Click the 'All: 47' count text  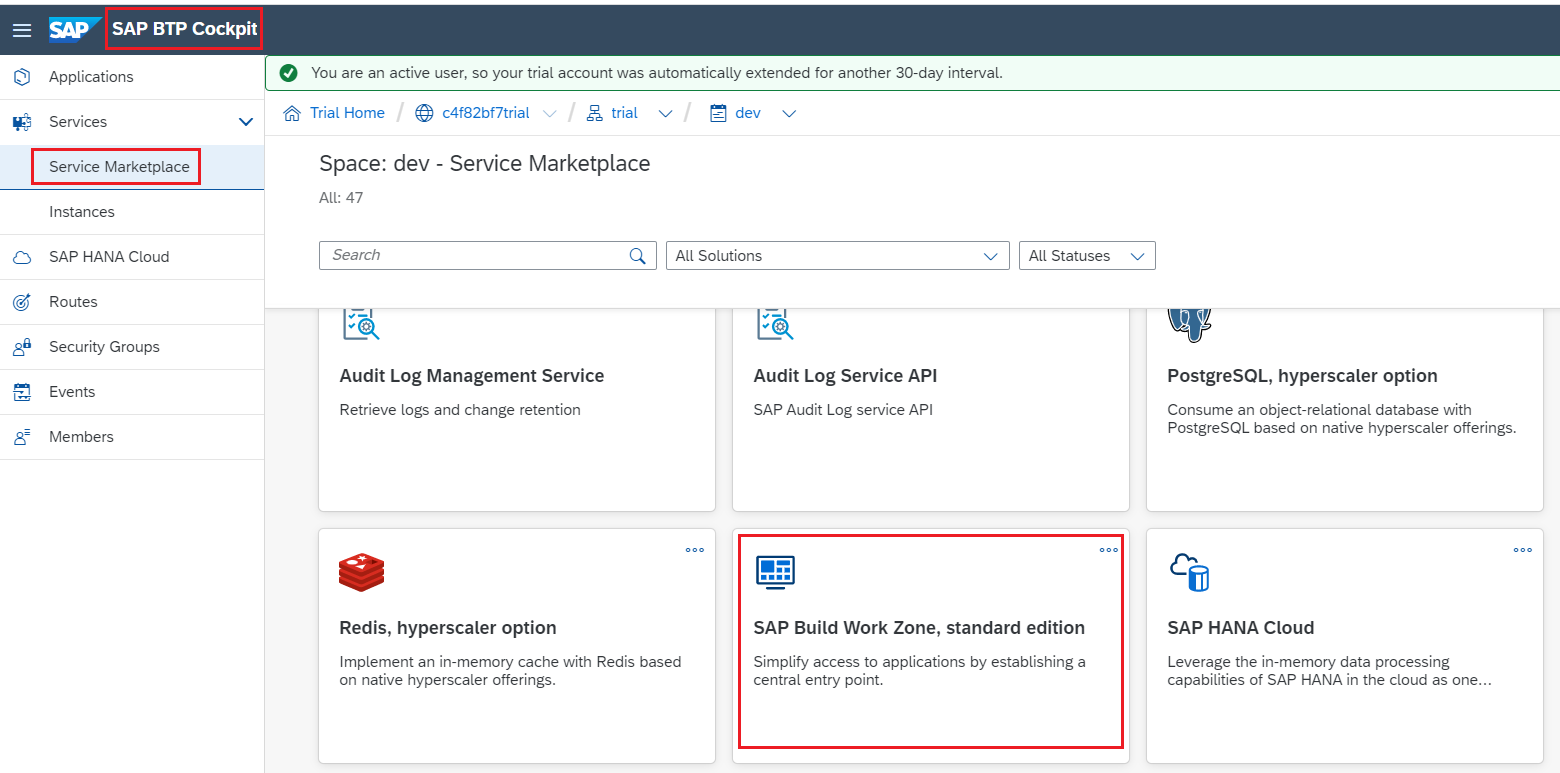coord(341,198)
